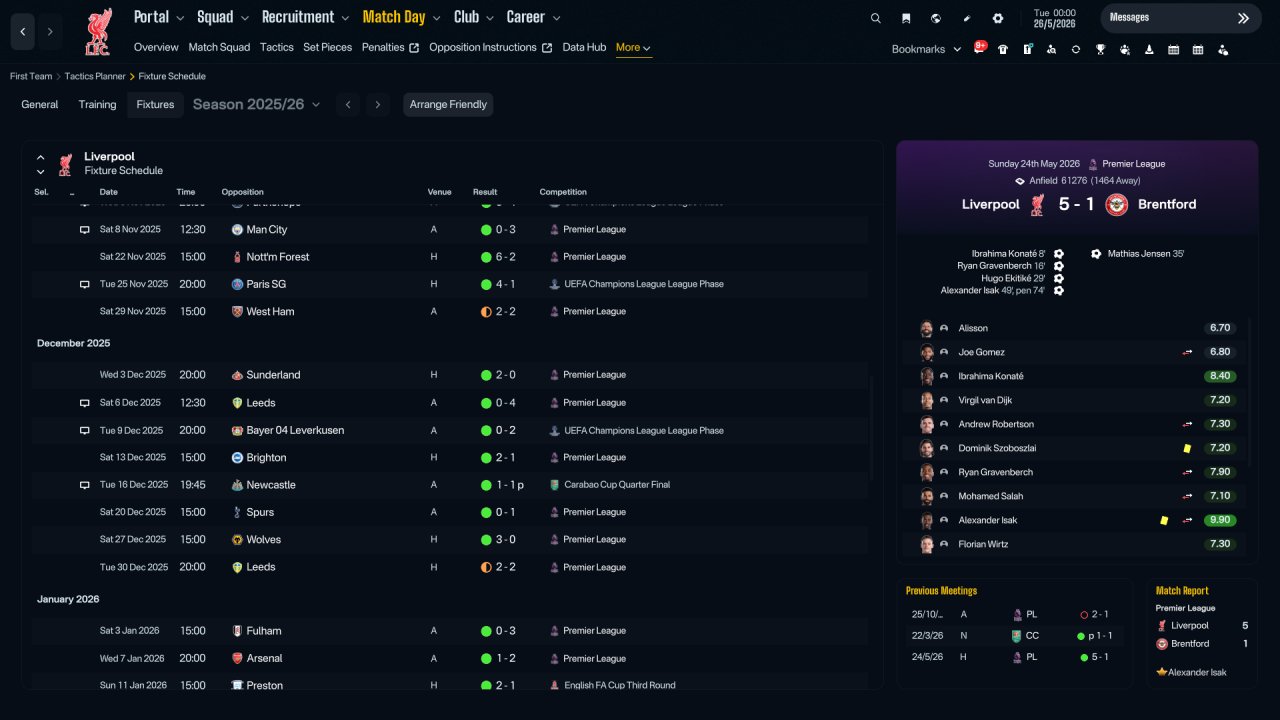Click the last person icon in bookmarks bar
1280x720 pixels.
coord(1222,49)
